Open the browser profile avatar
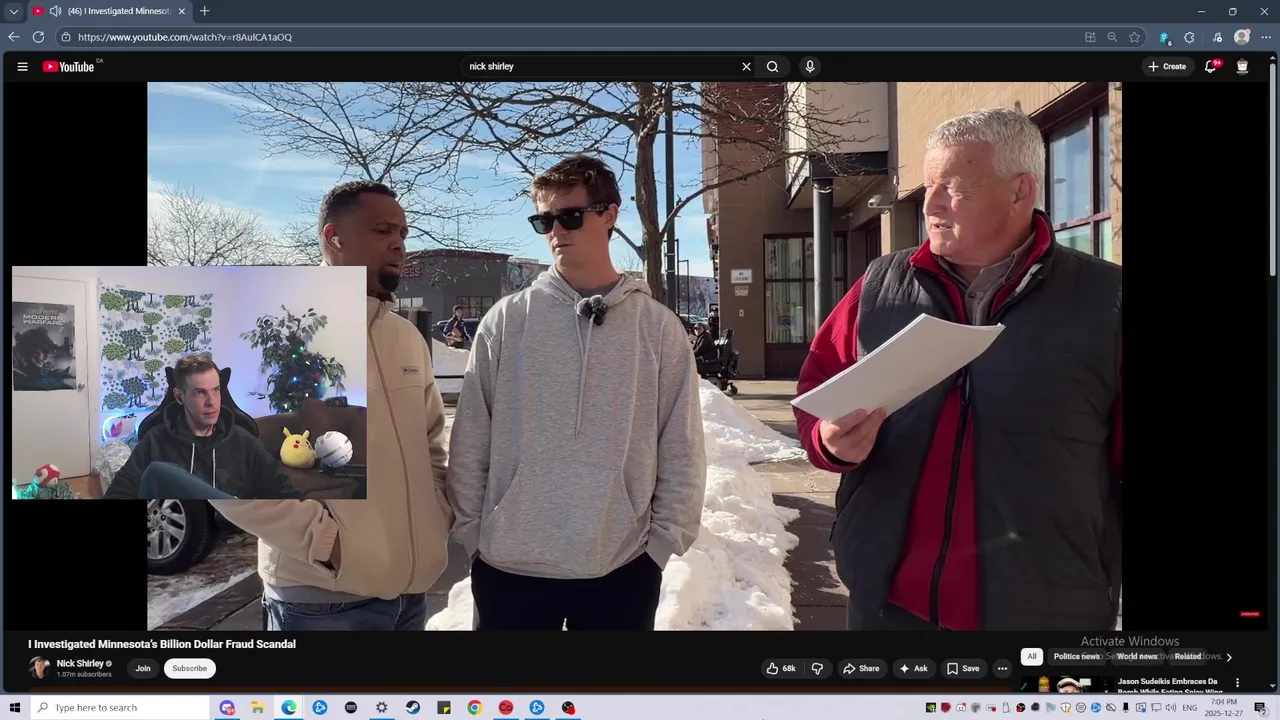Viewport: 1280px width, 720px height. pos(1242,37)
